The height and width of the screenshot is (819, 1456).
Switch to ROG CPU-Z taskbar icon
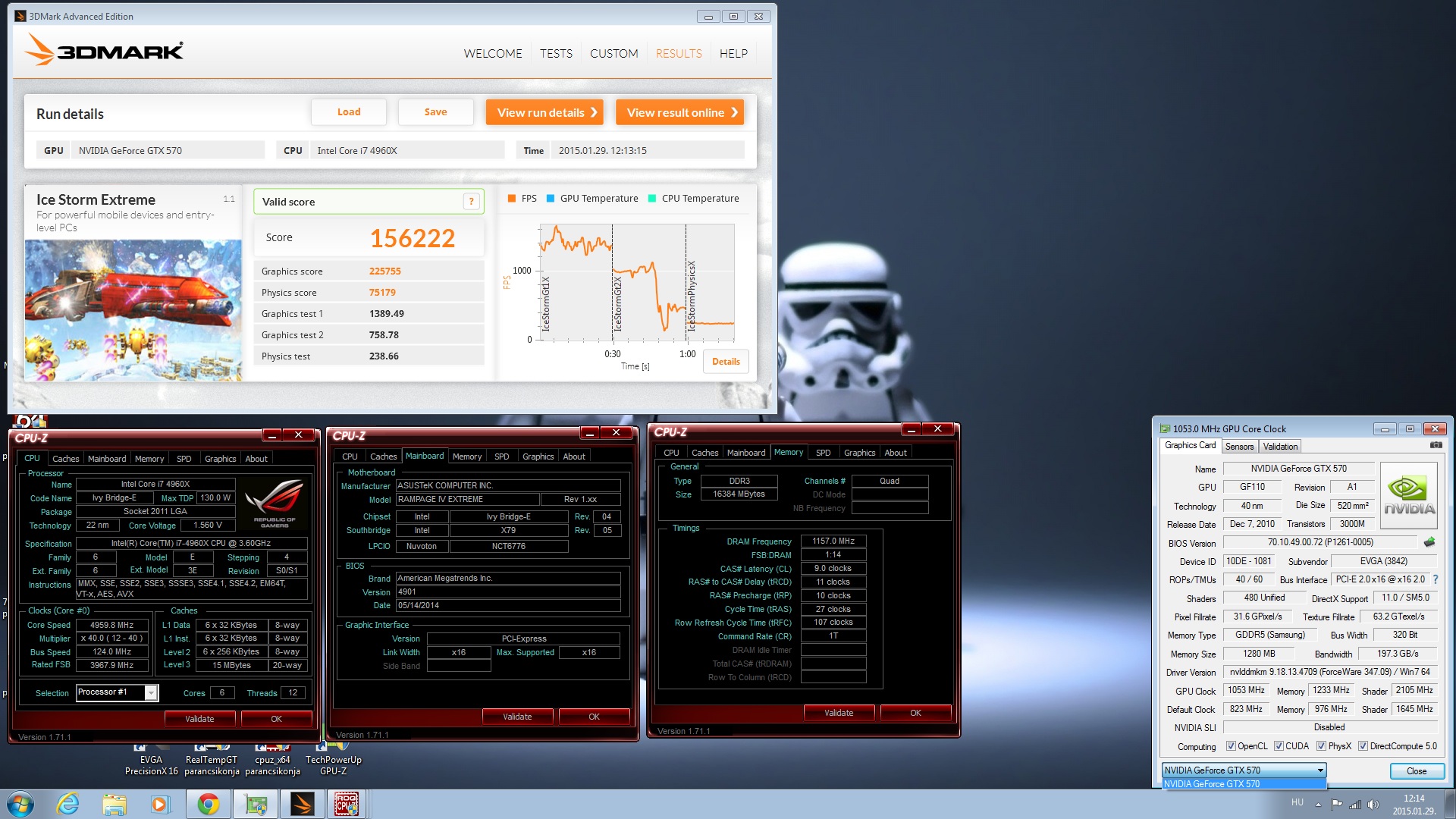[x=347, y=804]
